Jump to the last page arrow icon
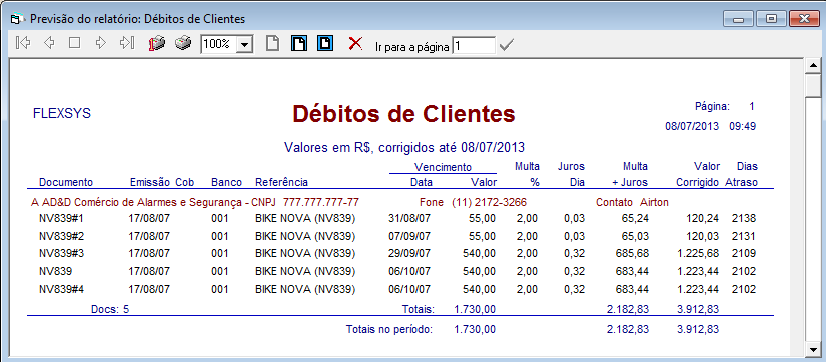The width and height of the screenshot is (826, 362). (127, 43)
